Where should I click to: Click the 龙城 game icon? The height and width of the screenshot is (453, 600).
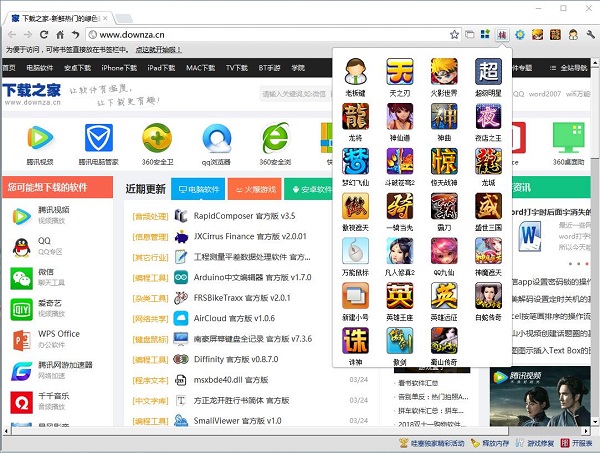(x=488, y=161)
